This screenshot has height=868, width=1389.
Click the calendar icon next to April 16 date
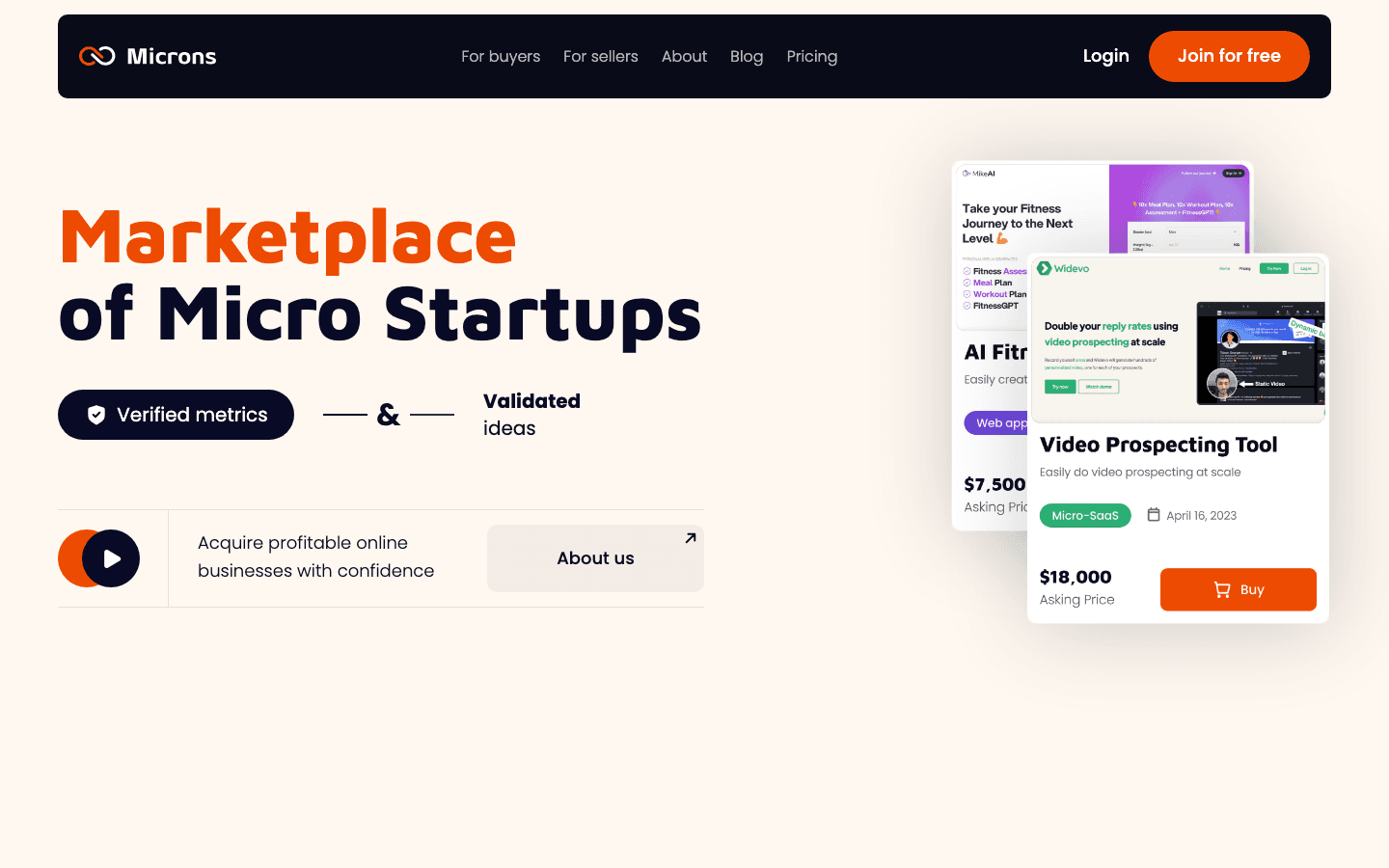click(x=1154, y=515)
